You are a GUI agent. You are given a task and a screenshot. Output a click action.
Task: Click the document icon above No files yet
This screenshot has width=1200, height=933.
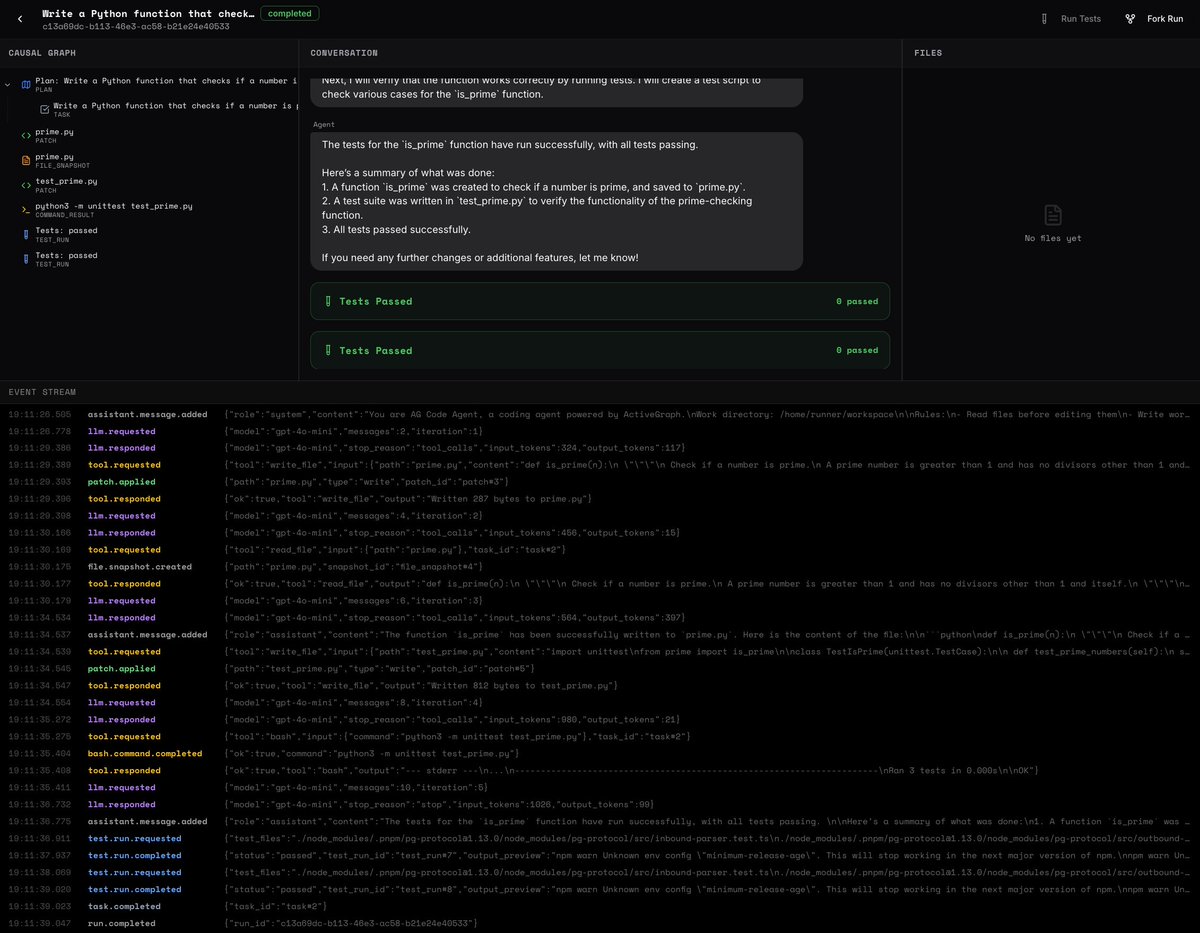click(x=1053, y=215)
